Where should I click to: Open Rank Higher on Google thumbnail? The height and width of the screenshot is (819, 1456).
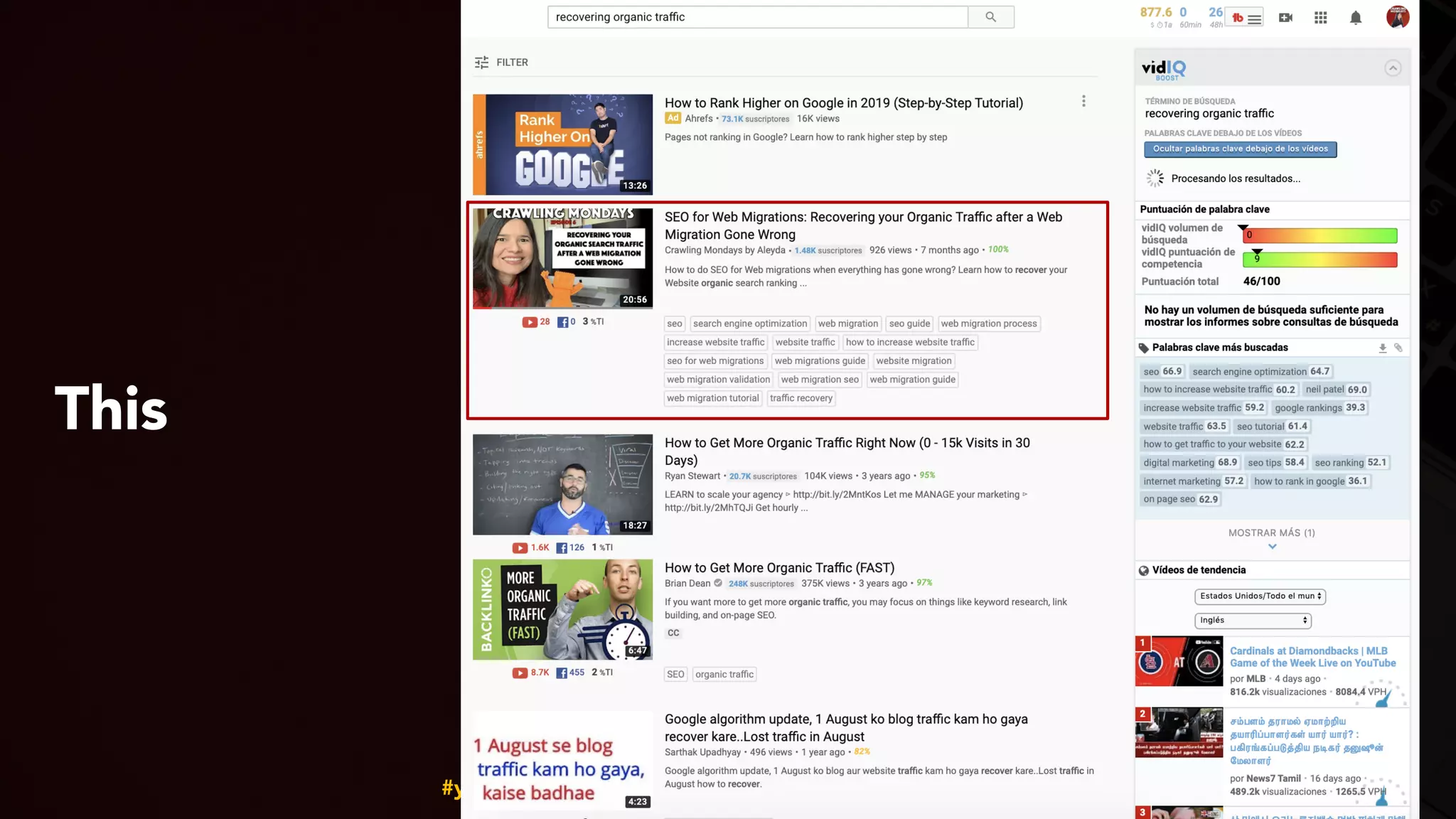pyautogui.click(x=562, y=144)
